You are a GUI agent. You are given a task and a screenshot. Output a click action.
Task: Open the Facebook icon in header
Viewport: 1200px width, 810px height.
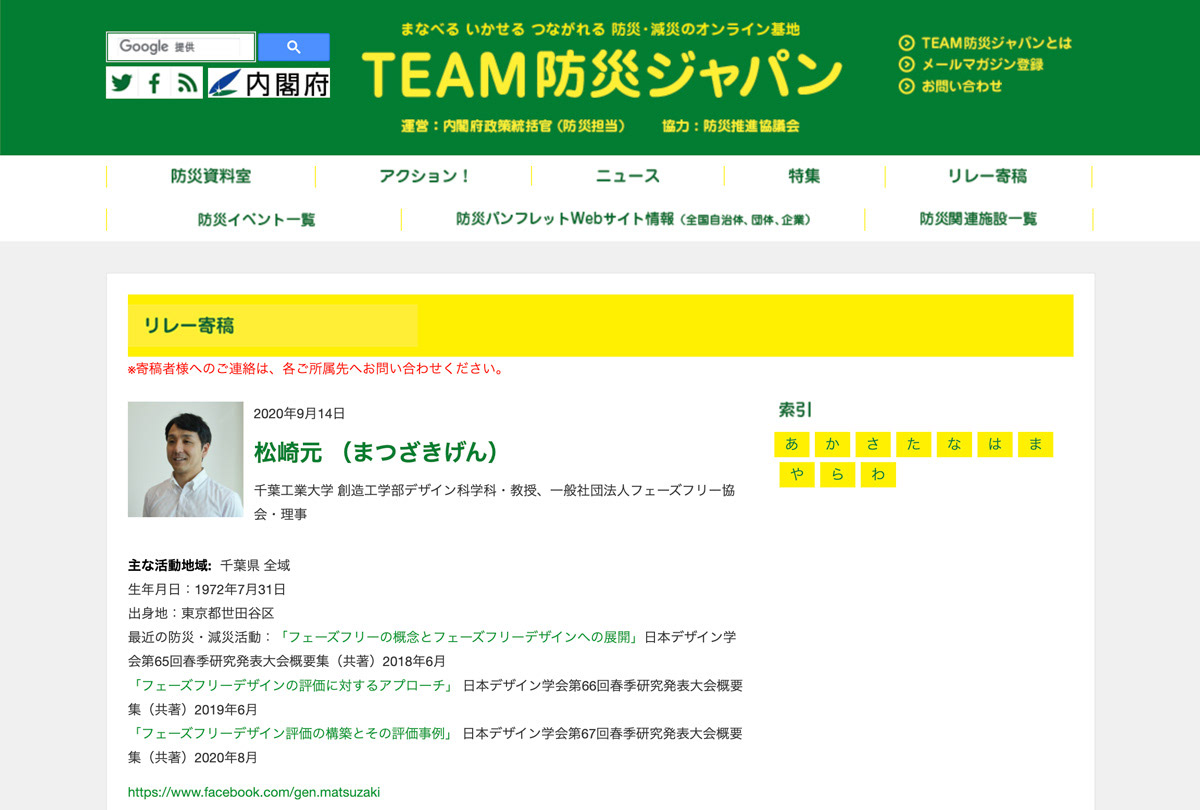tap(154, 83)
